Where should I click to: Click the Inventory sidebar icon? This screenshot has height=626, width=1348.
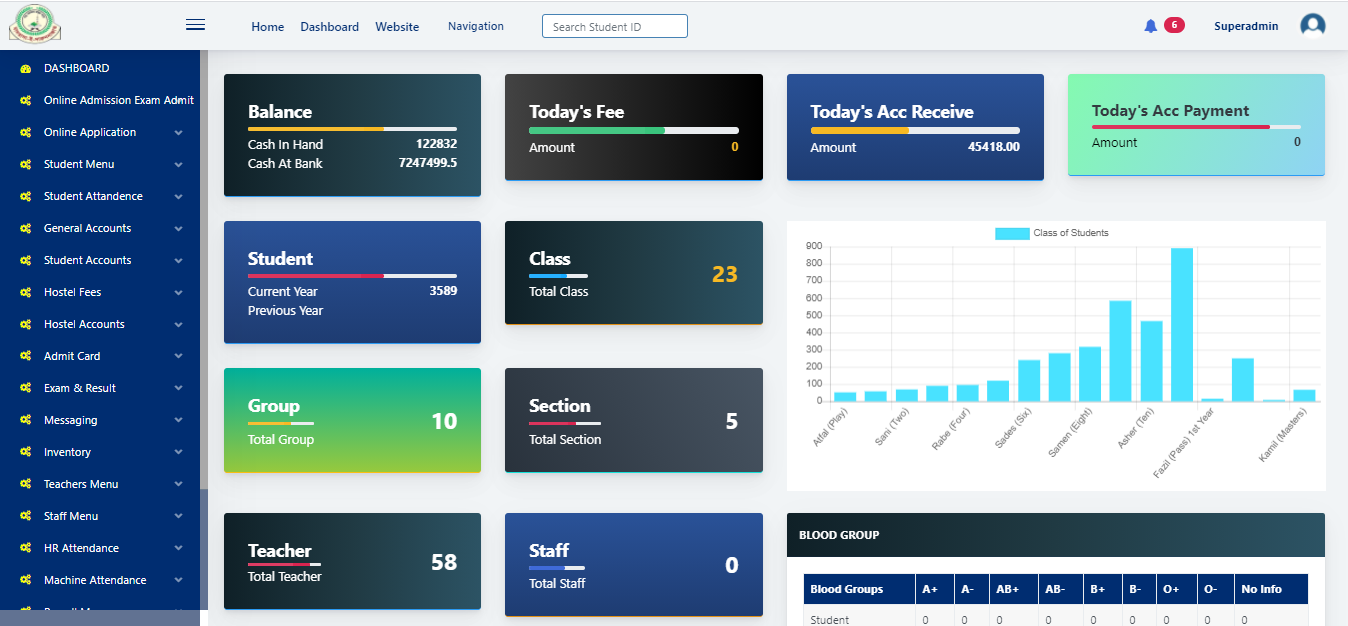coord(25,453)
